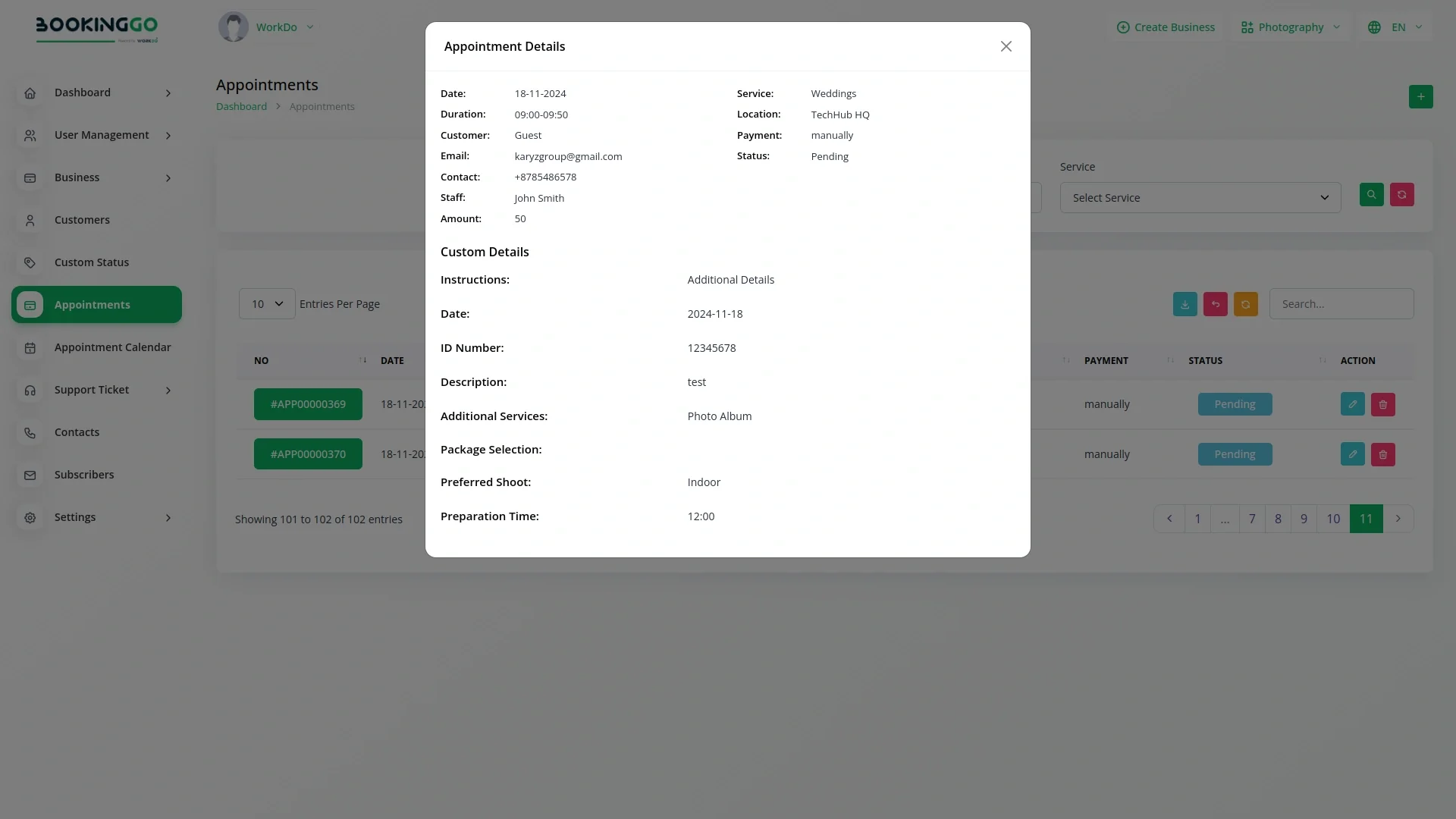Click the red reset filter icon
The height and width of the screenshot is (819, 1456).
[x=1401, y=195]
